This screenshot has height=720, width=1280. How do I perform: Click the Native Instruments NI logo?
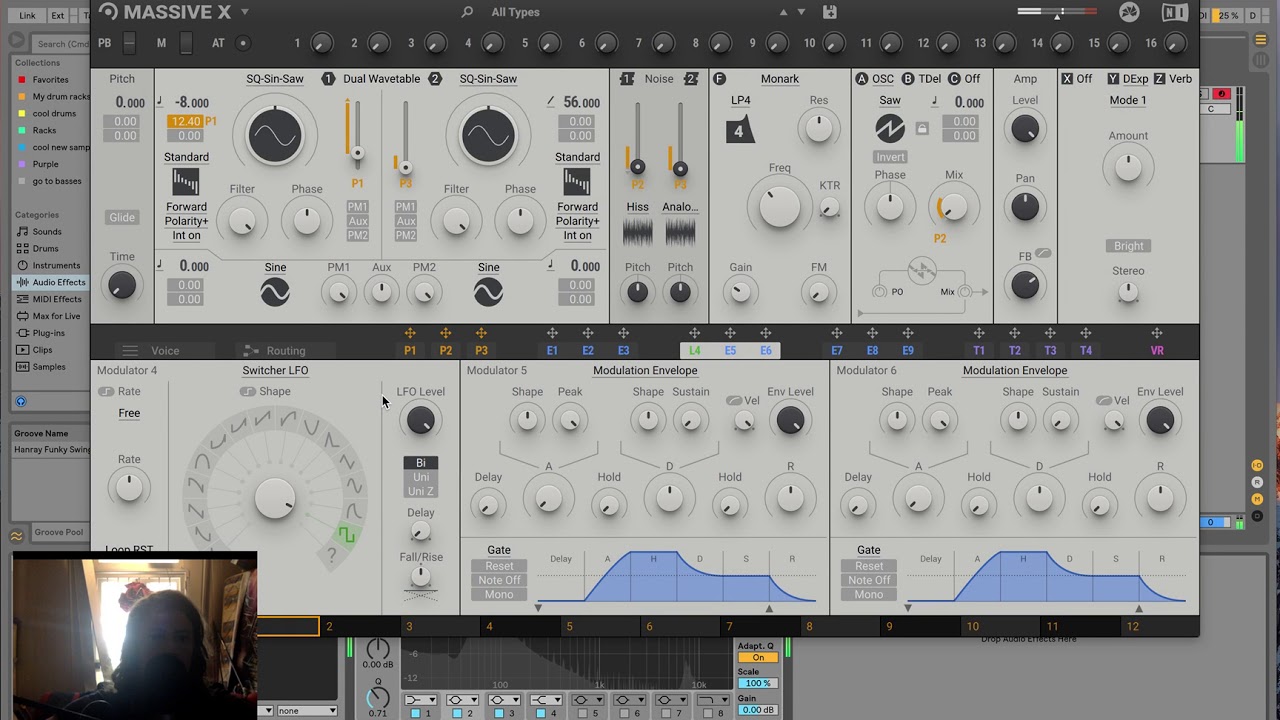(x=1175, y=12)
